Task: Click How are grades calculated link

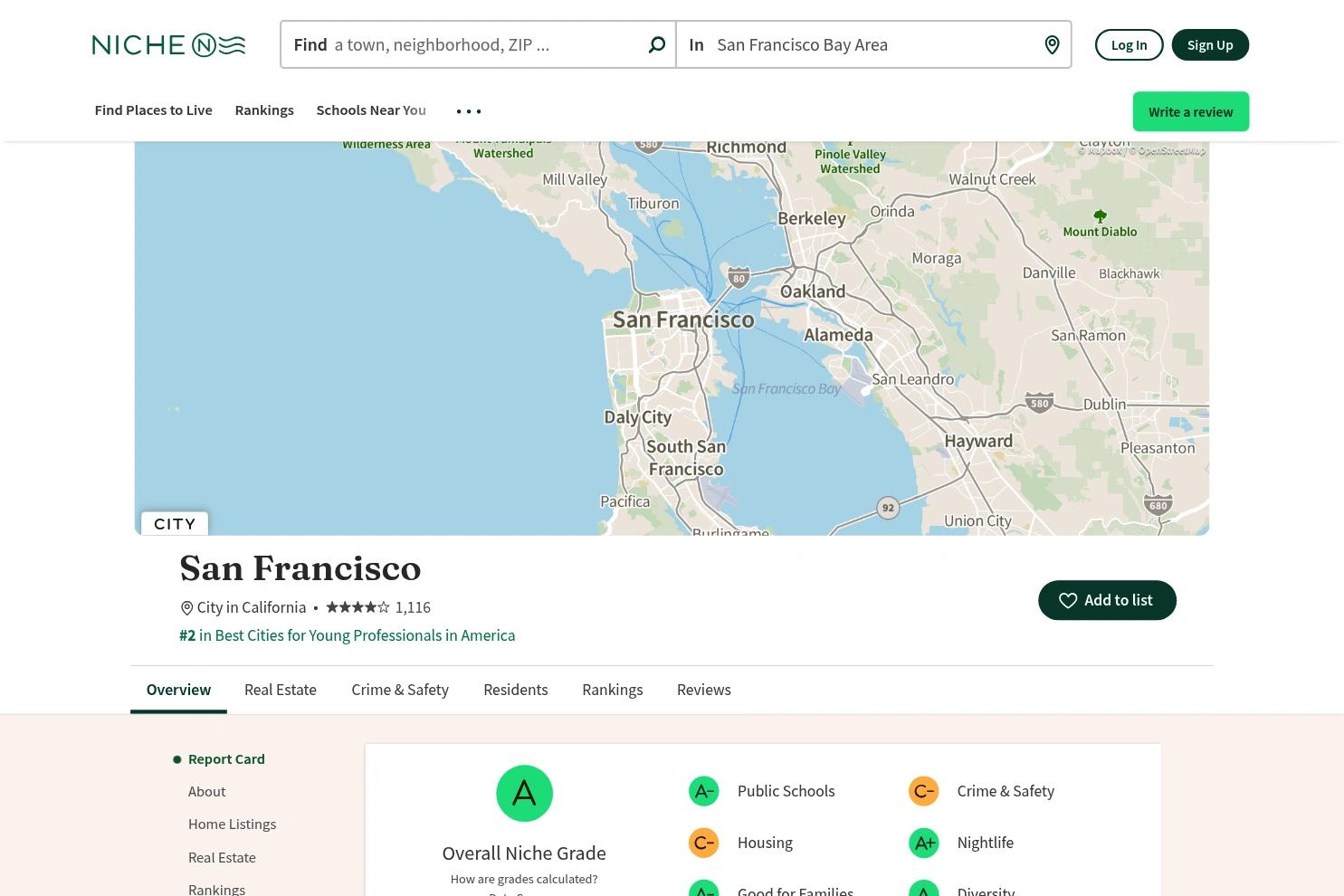Action: [524, 879]
